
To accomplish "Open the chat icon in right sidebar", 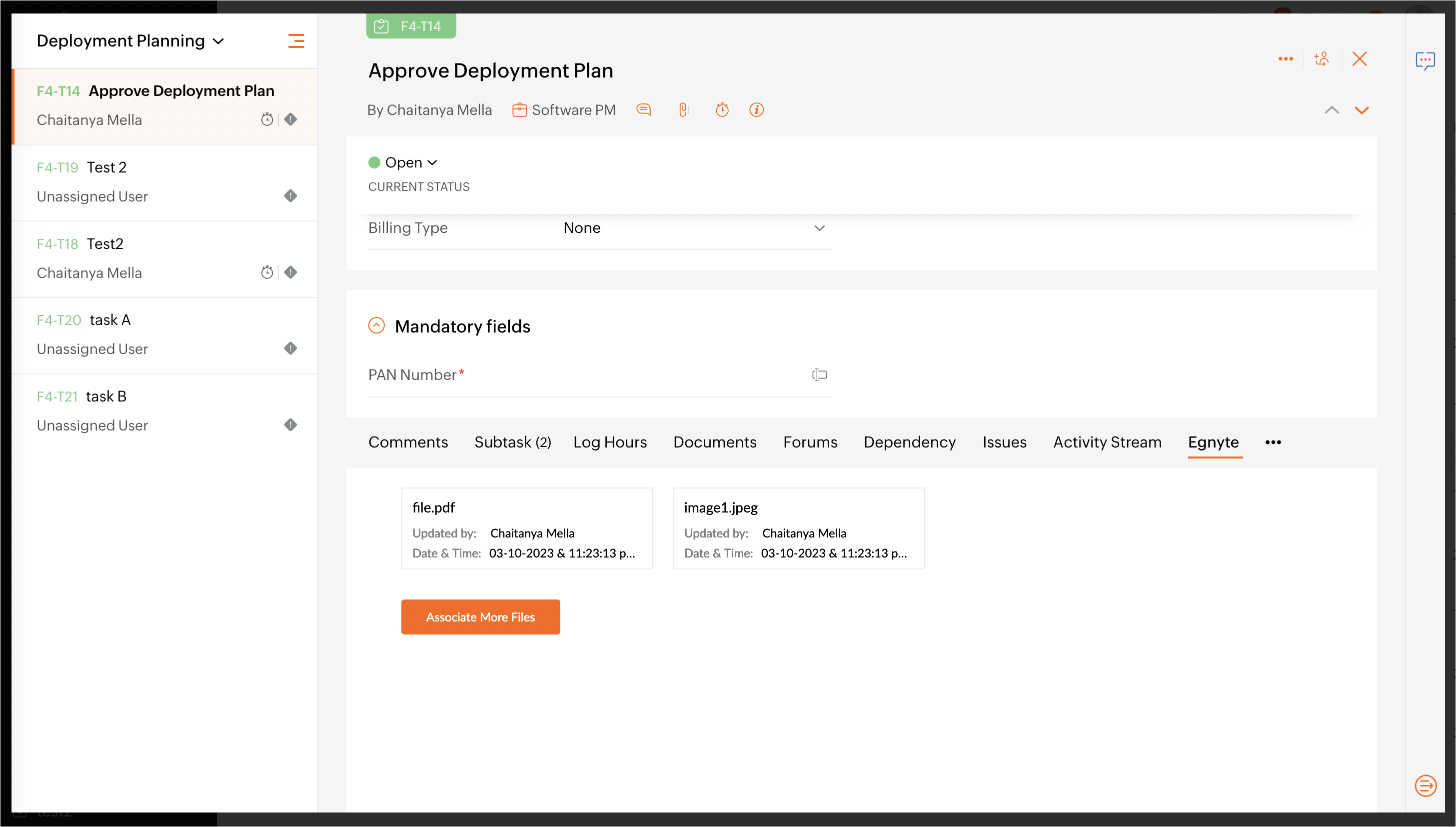I will [1425, 60].
